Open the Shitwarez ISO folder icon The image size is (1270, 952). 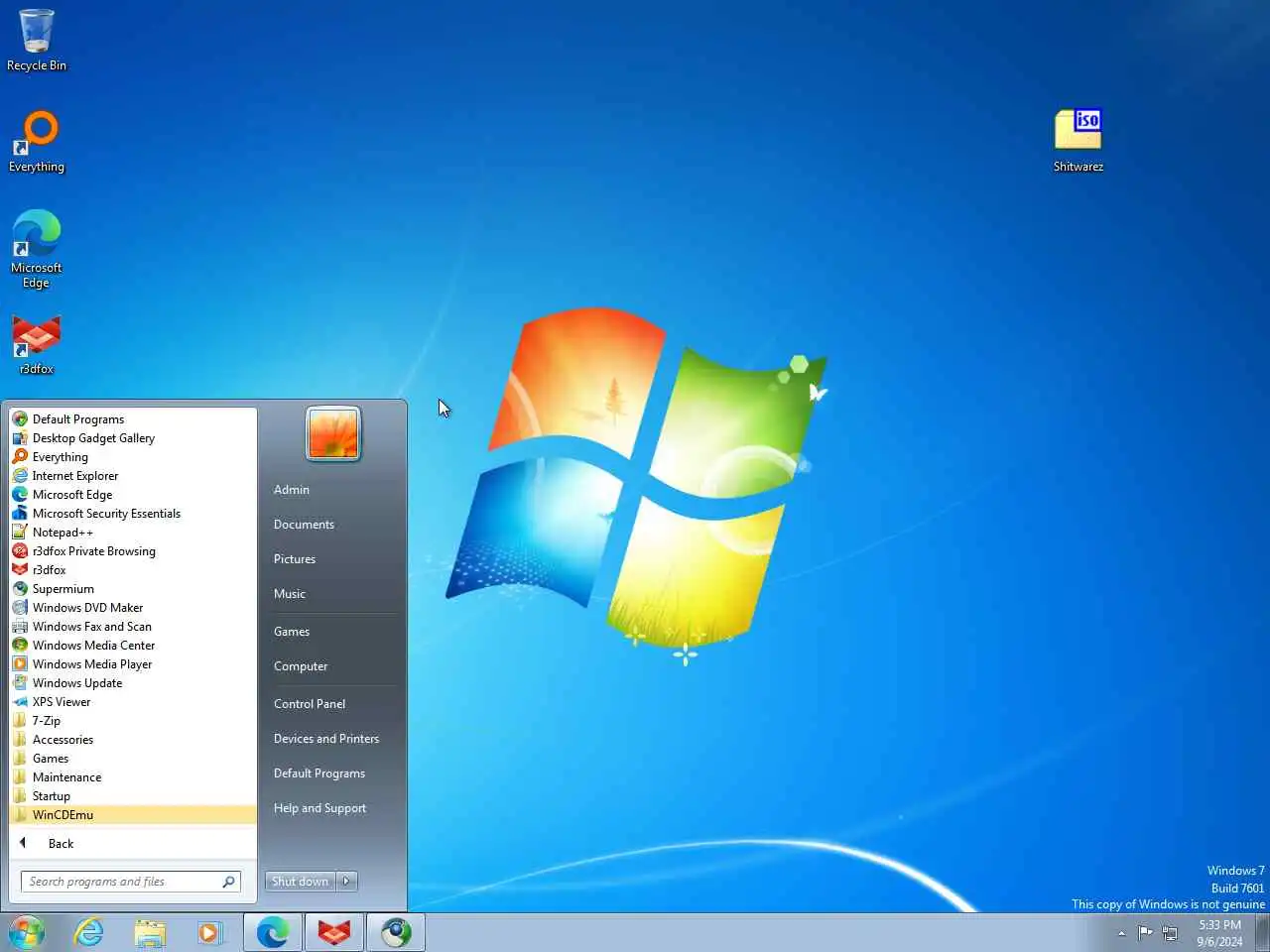[x=1079, y=140]
